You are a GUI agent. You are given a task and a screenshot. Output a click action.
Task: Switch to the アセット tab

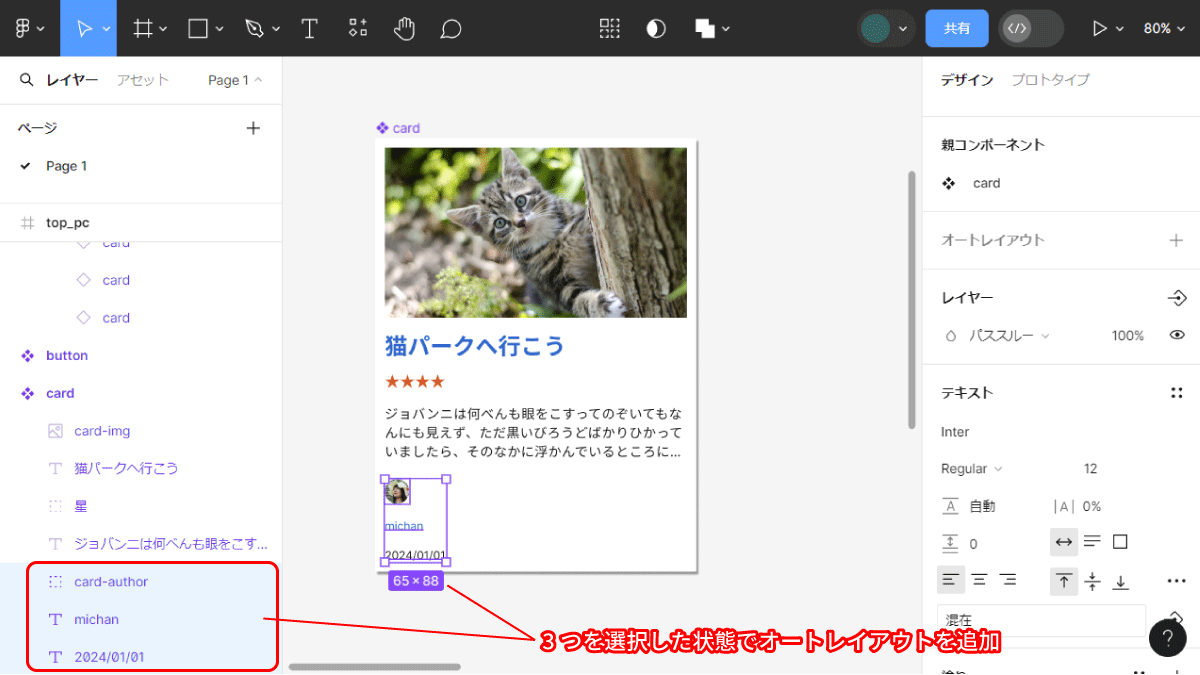[142, 80]
